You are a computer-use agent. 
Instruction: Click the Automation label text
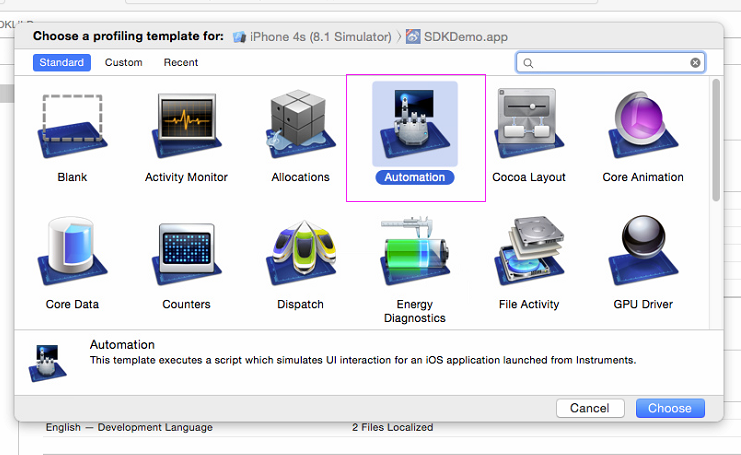click(414, 177)
